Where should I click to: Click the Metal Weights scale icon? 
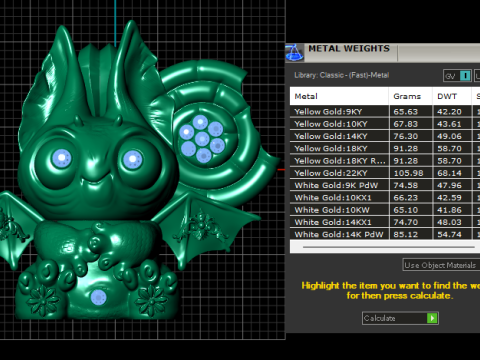[x=294, y=53]
